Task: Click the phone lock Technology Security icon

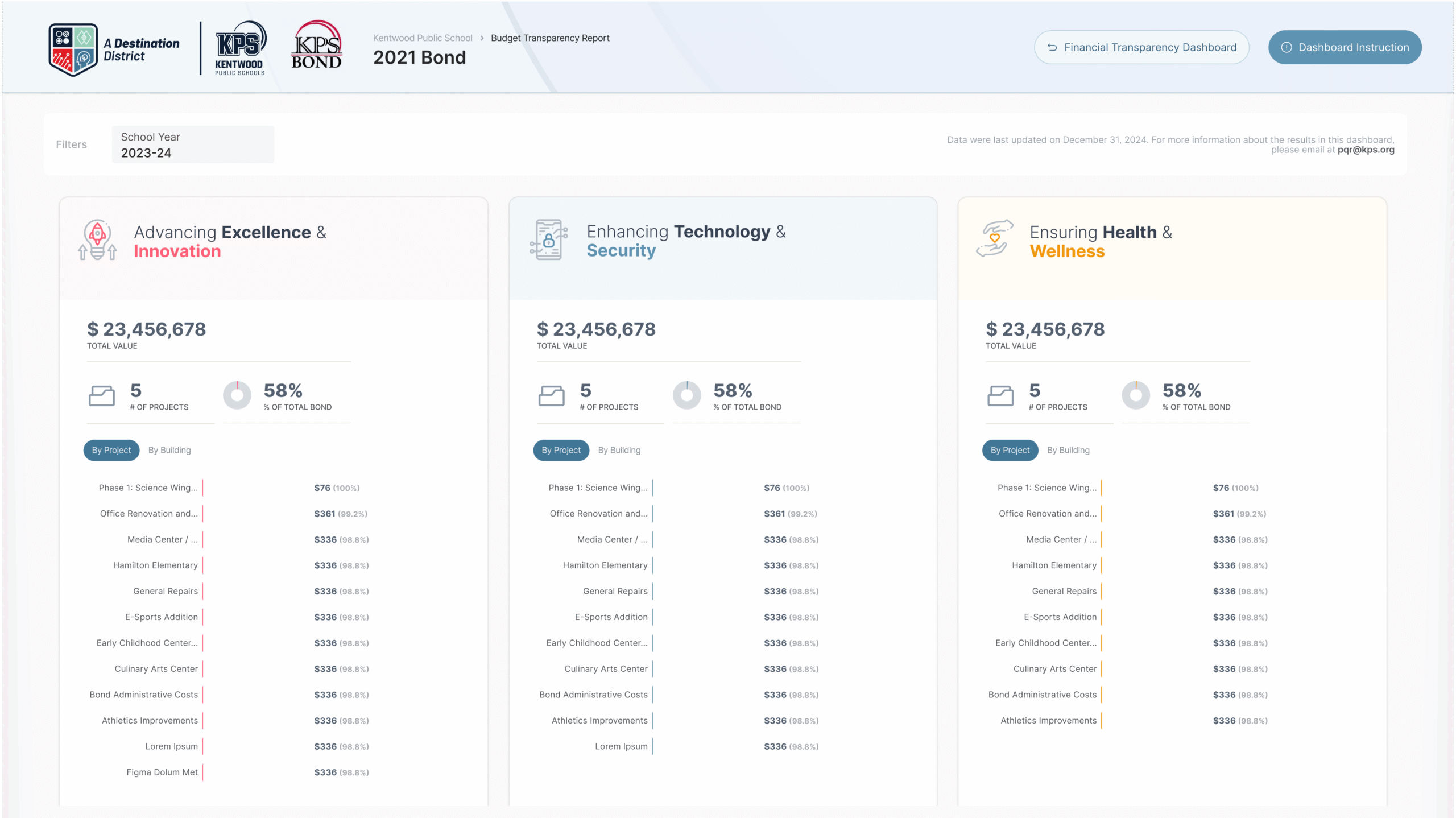Action: point(548,240)
